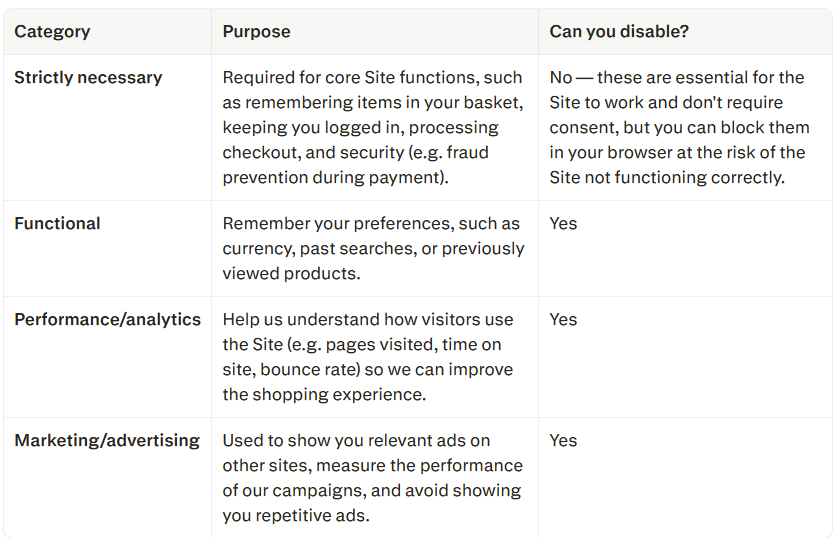Click the 'the shopping experience.' text line
The image size is (833, 538).
[324, 395]
